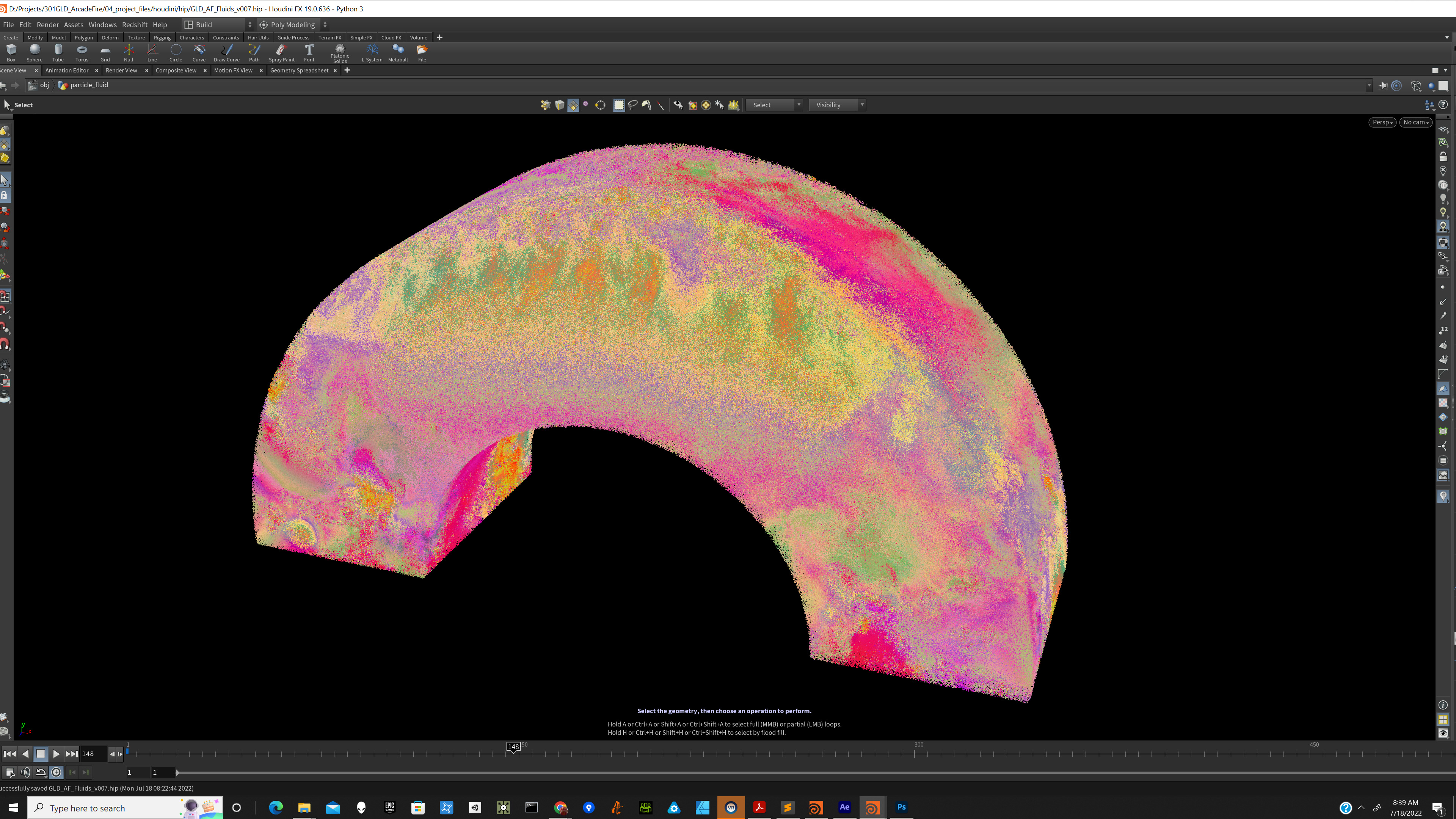
Task: Click the range slider start handle
Action: click(x=177, y=772)
